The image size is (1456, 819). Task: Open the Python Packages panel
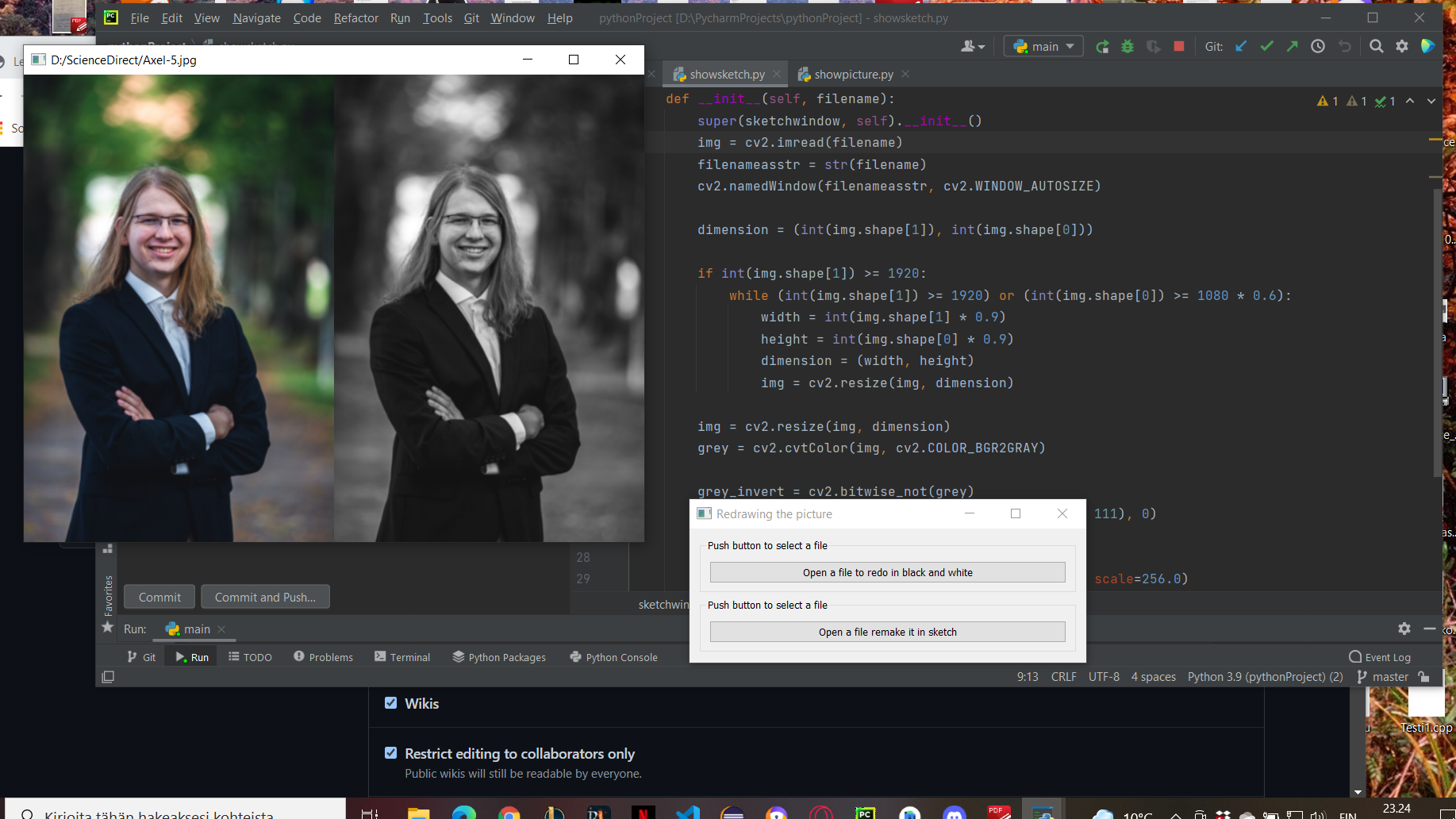pyautogui.click(x=498, y=656)
